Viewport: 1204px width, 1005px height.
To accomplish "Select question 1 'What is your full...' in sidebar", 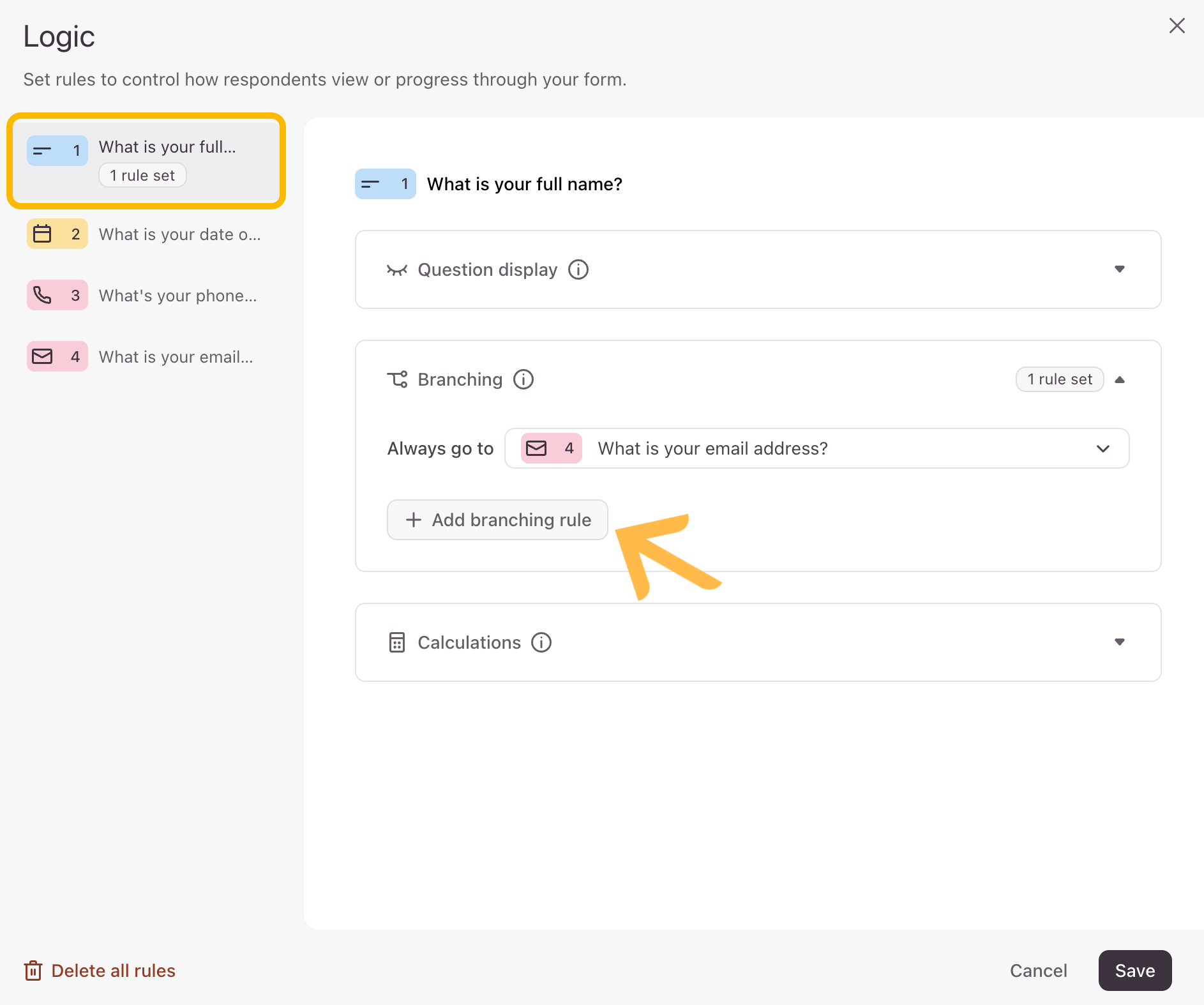I will tap(146, 161).
